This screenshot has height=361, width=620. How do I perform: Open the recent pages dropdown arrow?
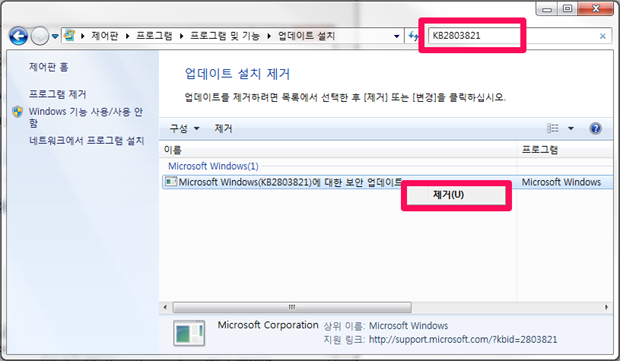[x=55, y=36]
